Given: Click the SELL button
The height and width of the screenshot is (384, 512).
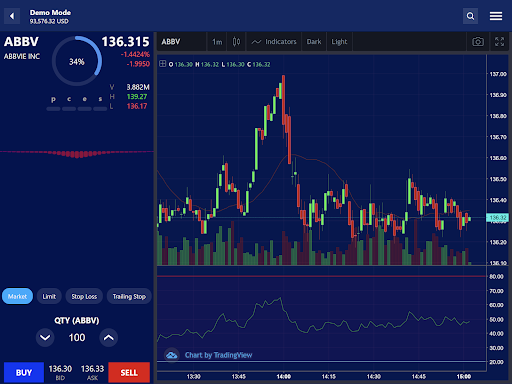Looking at the screenshot, I should tap(129, 372).
